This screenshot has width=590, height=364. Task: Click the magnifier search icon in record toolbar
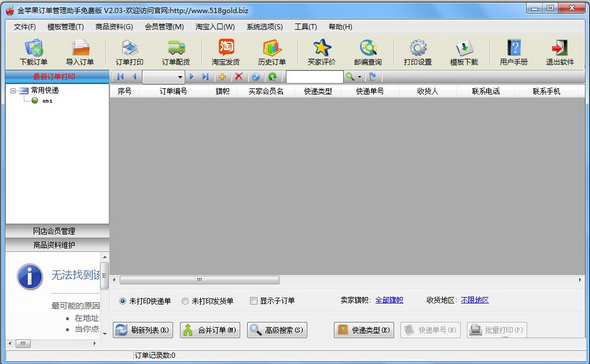(350, 77)
